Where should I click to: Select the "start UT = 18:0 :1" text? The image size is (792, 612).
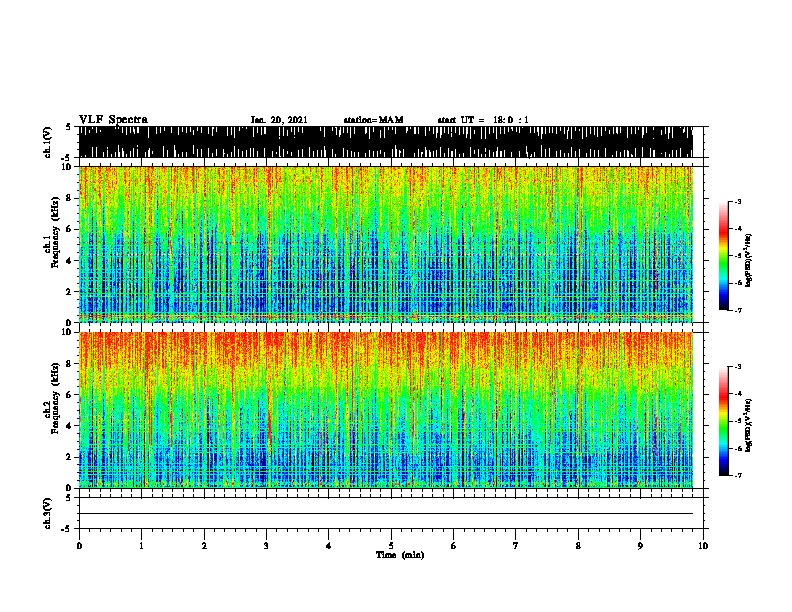483,120
